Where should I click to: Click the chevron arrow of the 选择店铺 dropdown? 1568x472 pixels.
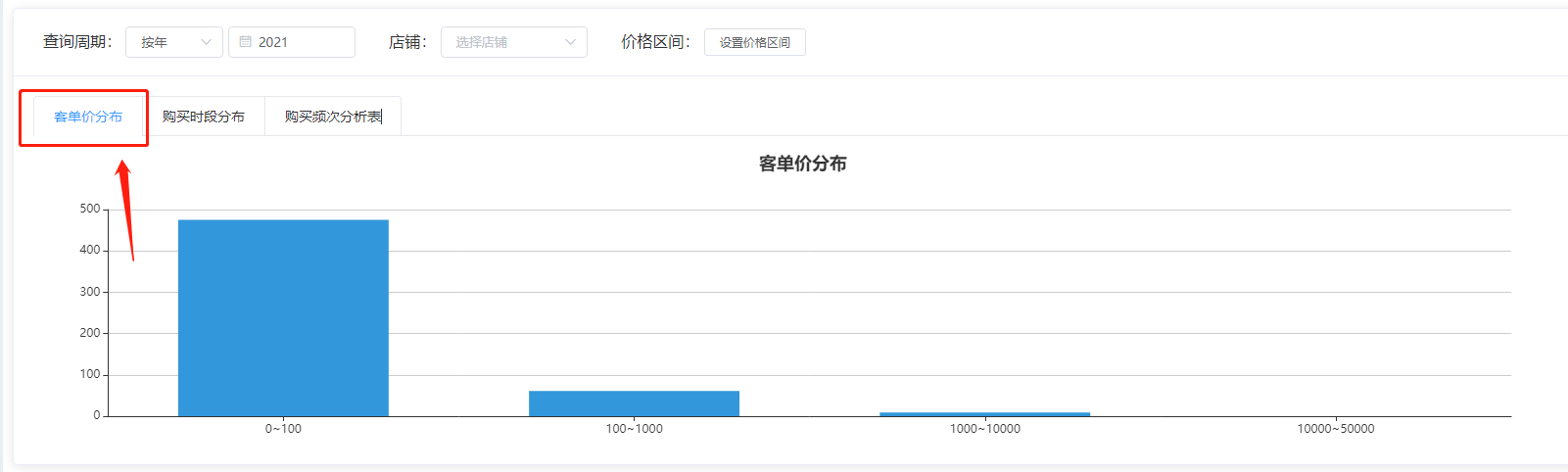570,42
